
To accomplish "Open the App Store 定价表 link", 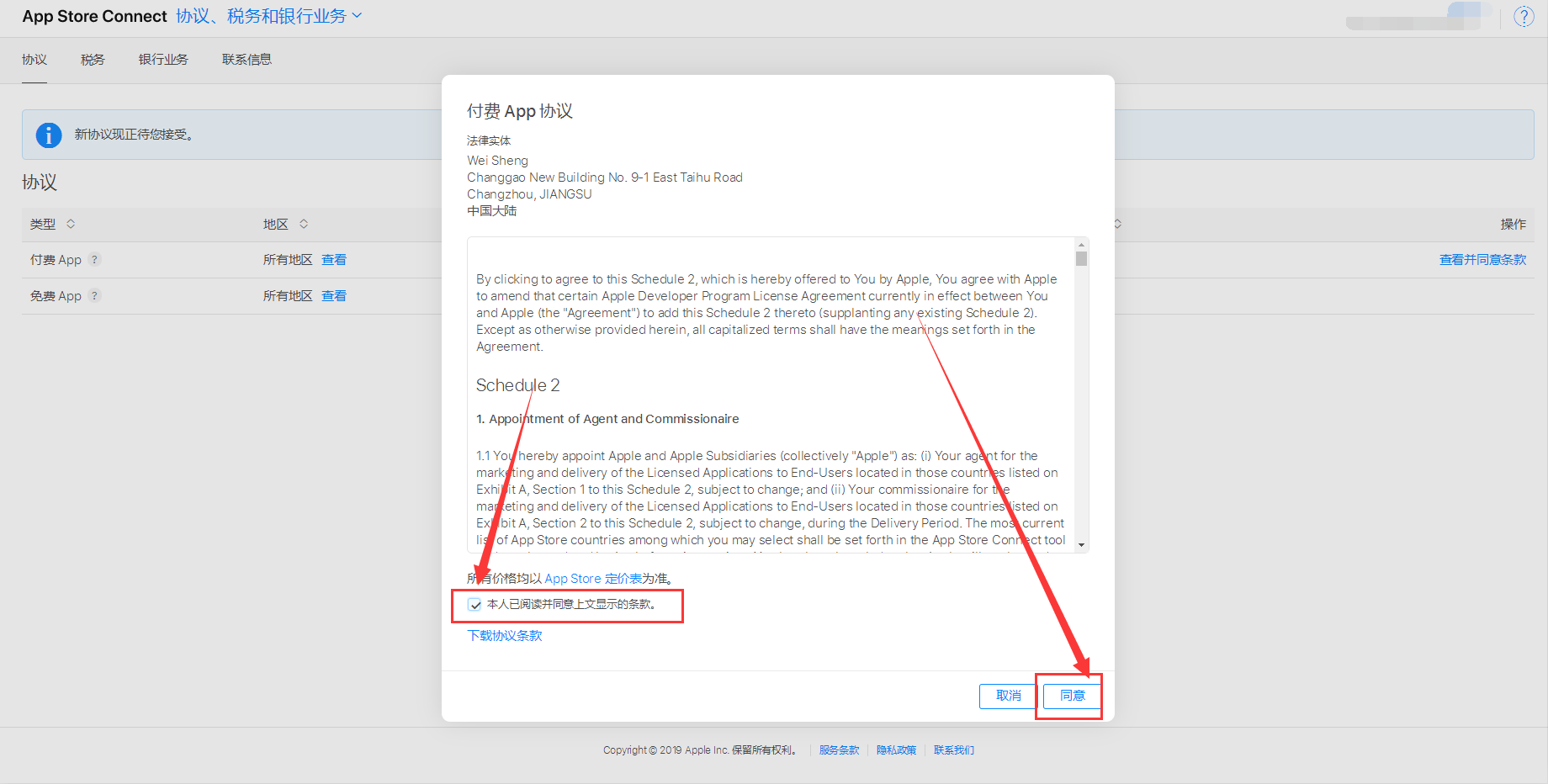I will pos(593,579).
